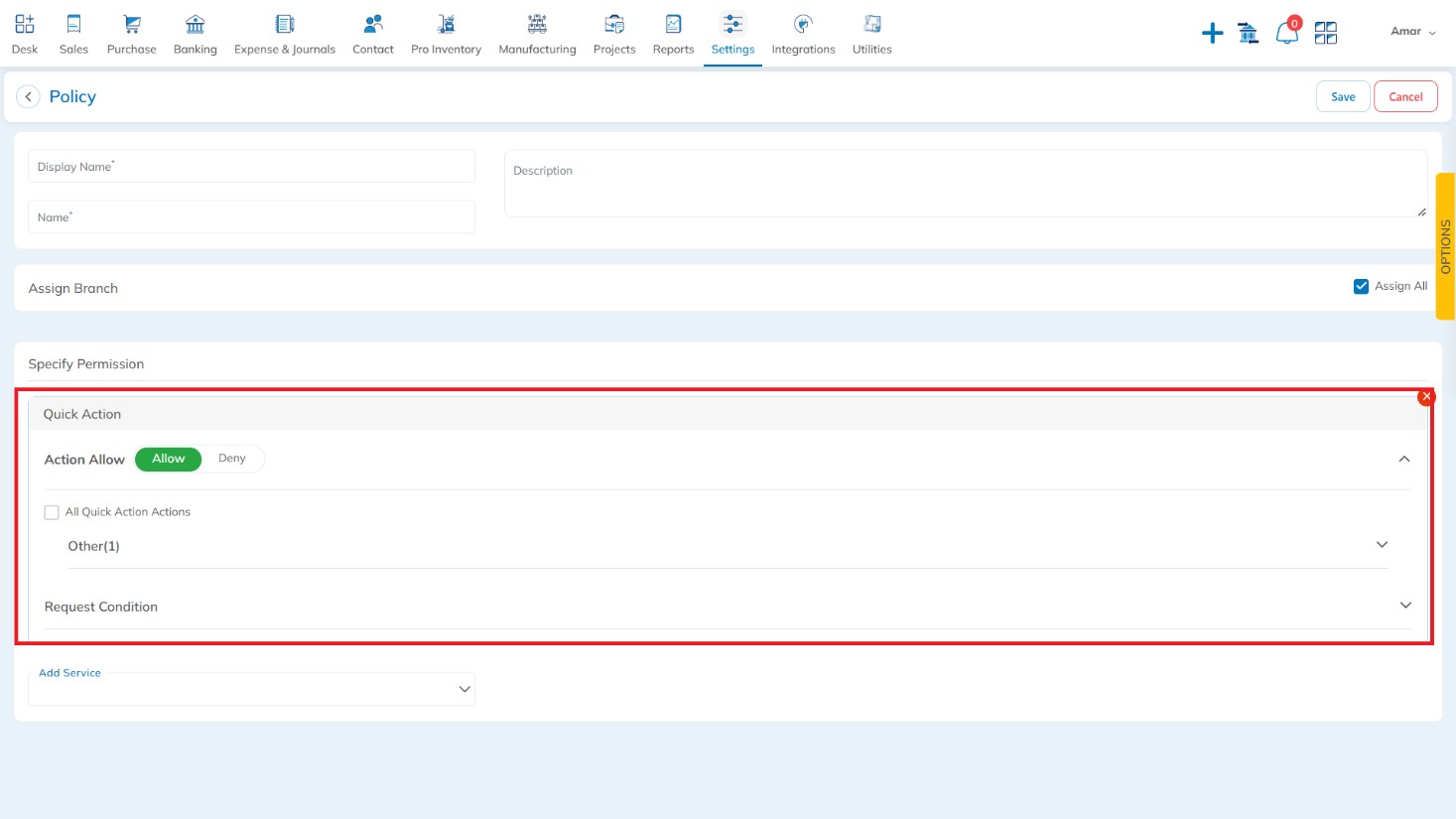
Task: Open the Projects module icon
Action: pos(614,24)
